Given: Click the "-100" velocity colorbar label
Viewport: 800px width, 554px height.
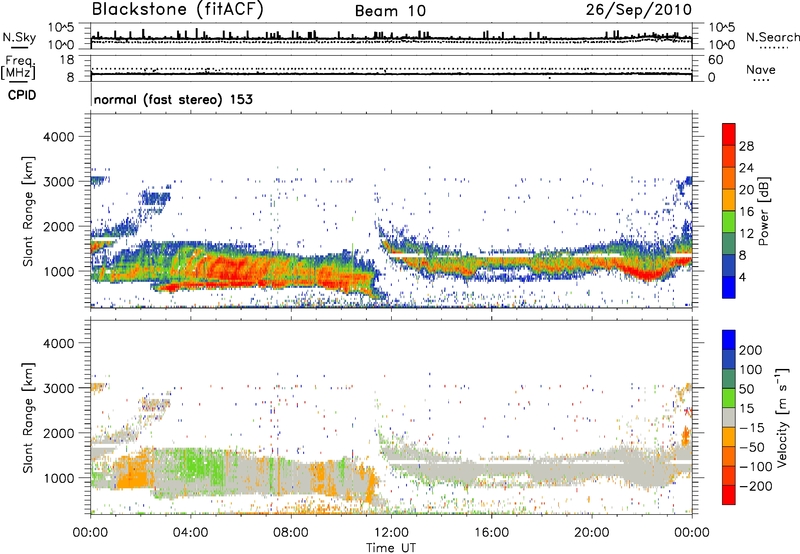Looking at the screenshot, I should 756,467.
